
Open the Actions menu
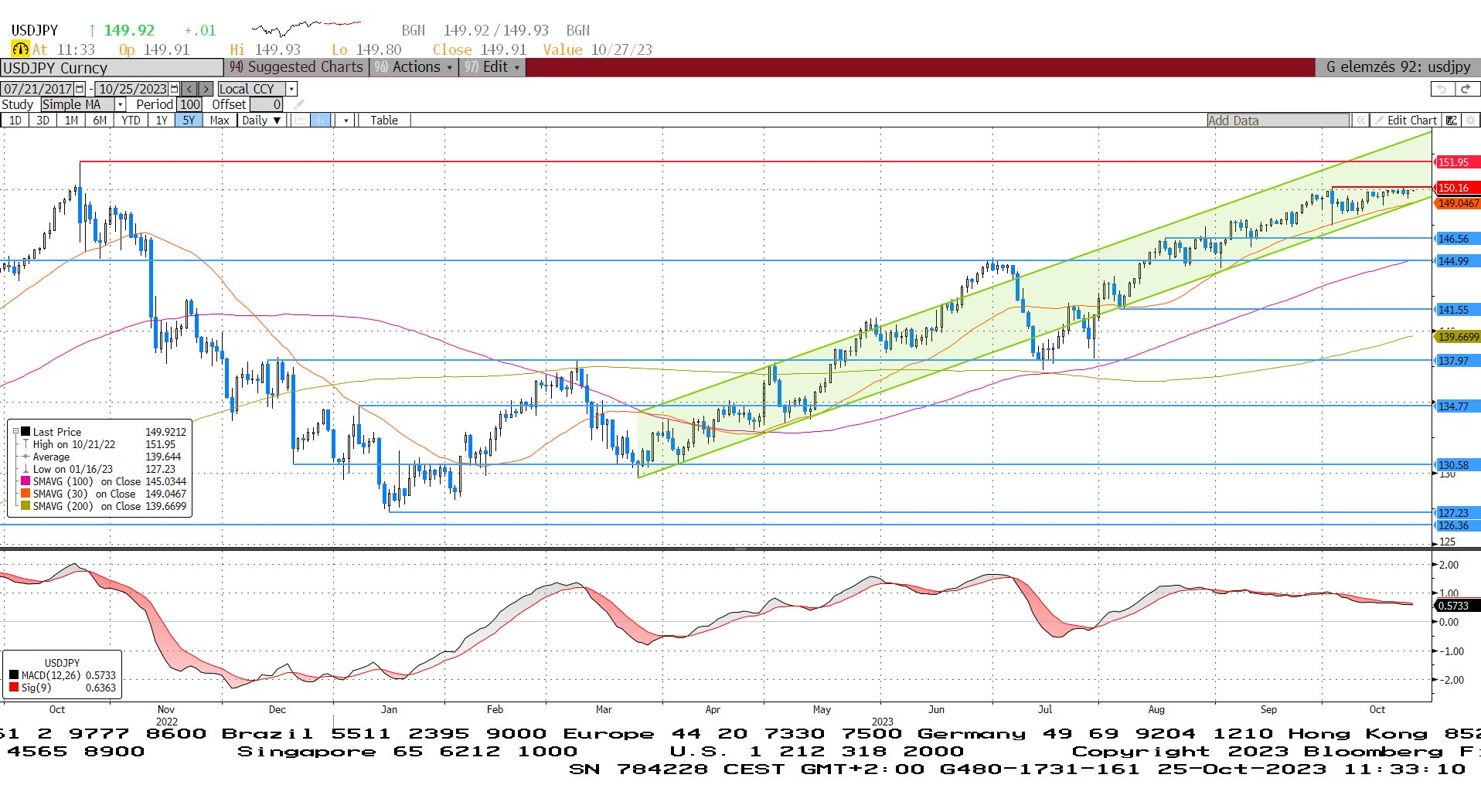(414, 67)
